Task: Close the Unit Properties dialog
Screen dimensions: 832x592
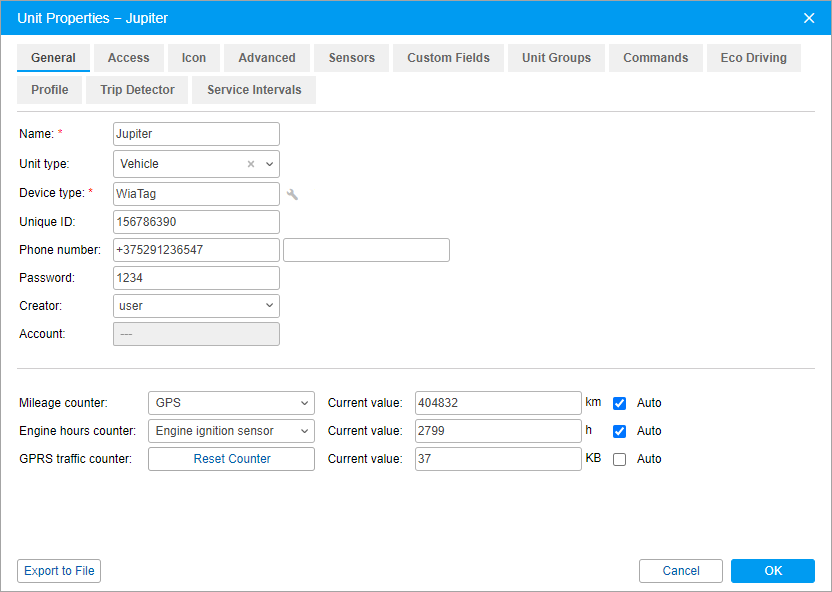Action: [809, 17]
